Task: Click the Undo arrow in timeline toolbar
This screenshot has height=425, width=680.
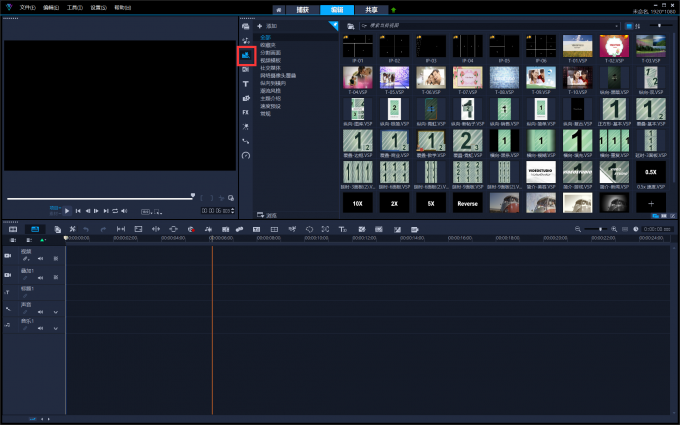Action: point(86,229)
